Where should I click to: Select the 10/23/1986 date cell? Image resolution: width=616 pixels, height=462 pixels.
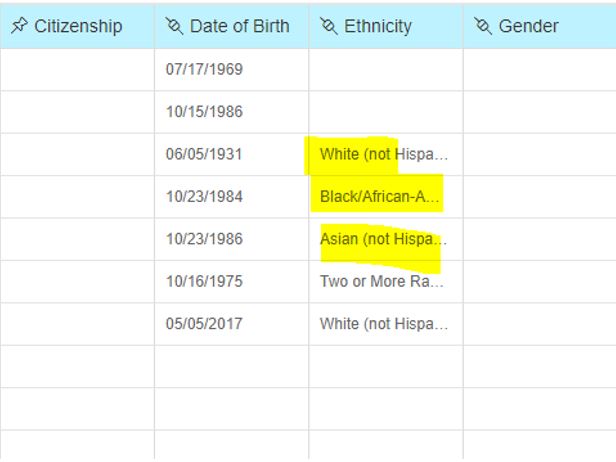pos(232,239)
